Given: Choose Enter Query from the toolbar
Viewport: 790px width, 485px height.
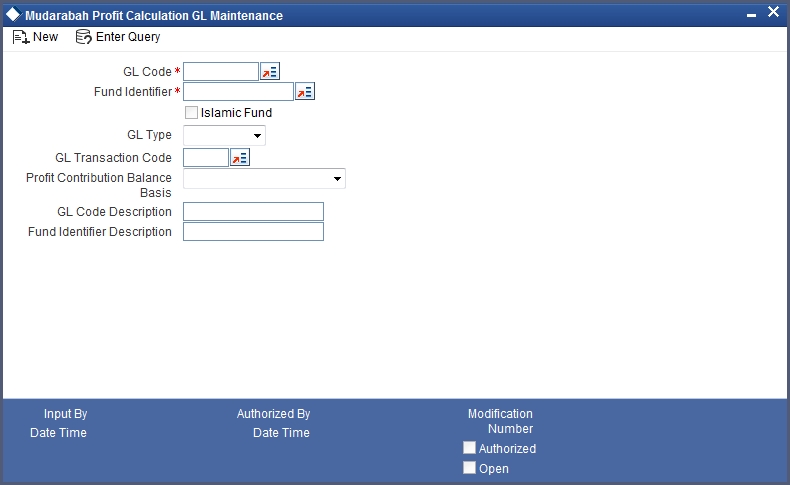Looking at the screenshot, I should [x=118, y=37].
